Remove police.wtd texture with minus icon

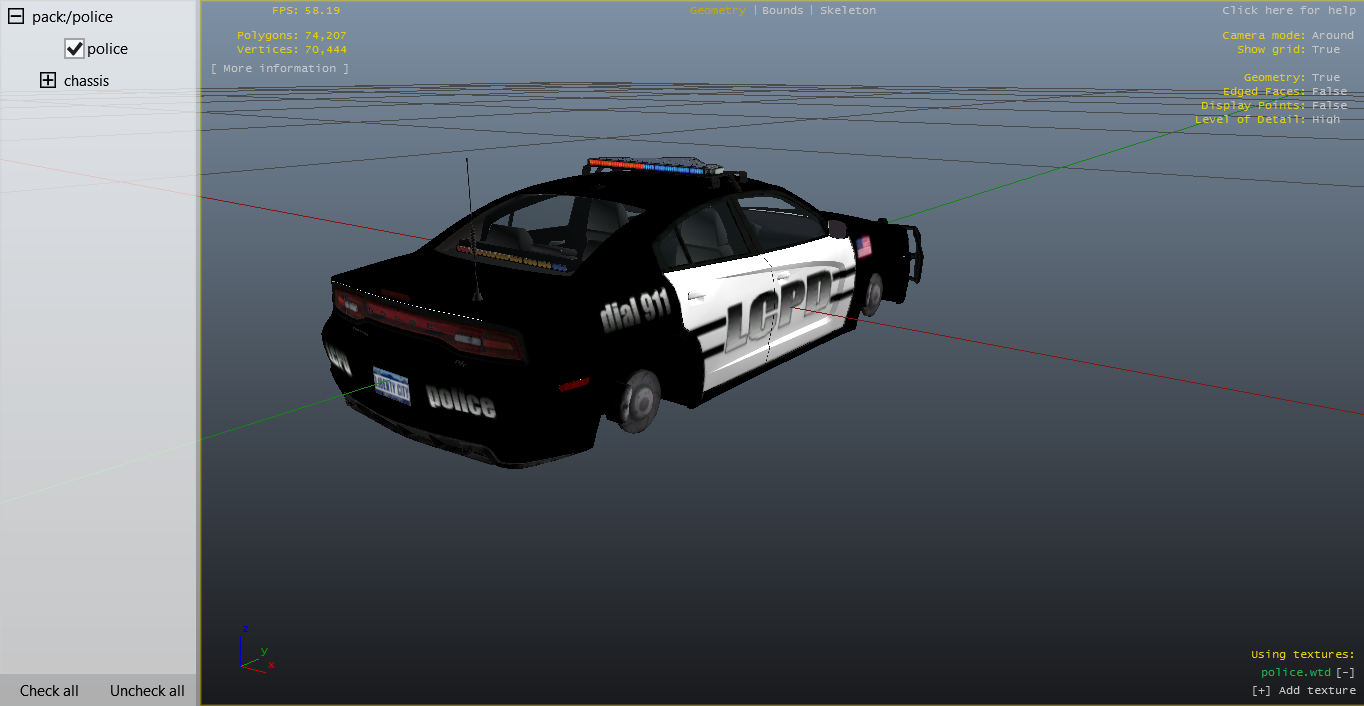1345,673
